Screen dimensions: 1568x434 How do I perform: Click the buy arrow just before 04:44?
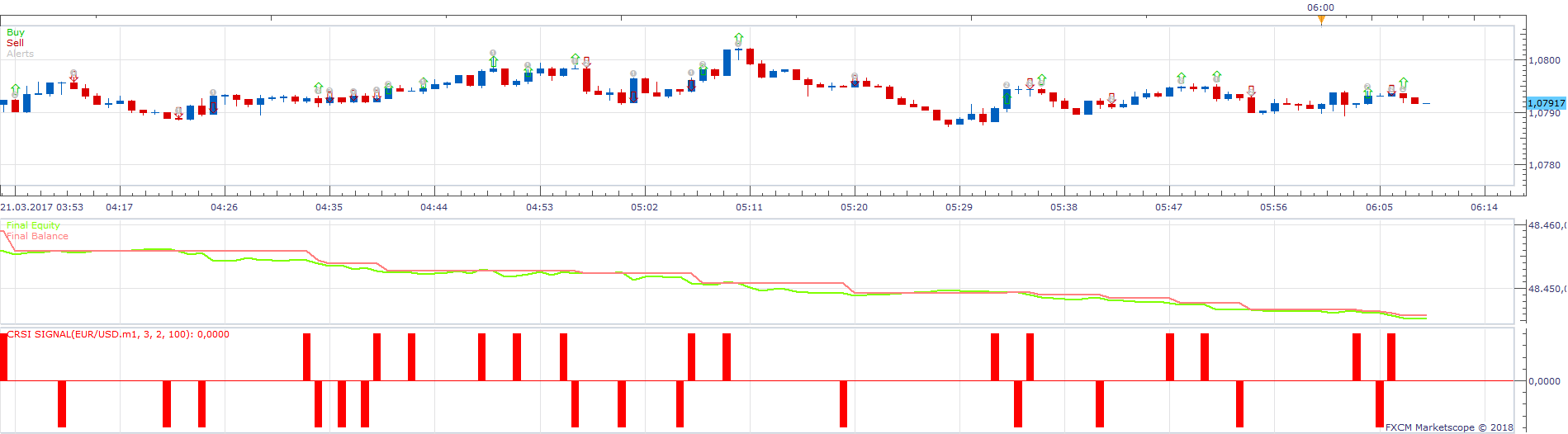pos(424,83)
